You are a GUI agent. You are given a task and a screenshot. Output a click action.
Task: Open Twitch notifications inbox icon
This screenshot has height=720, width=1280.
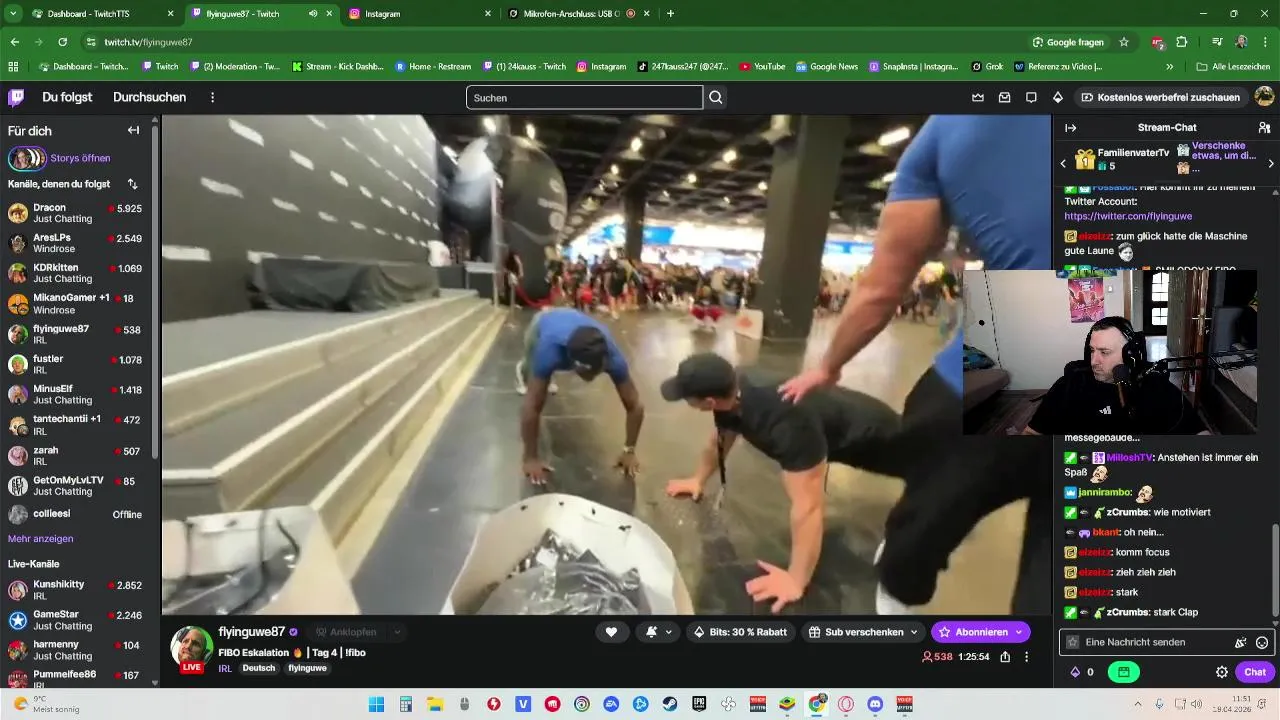click(x=1004, y=97)
